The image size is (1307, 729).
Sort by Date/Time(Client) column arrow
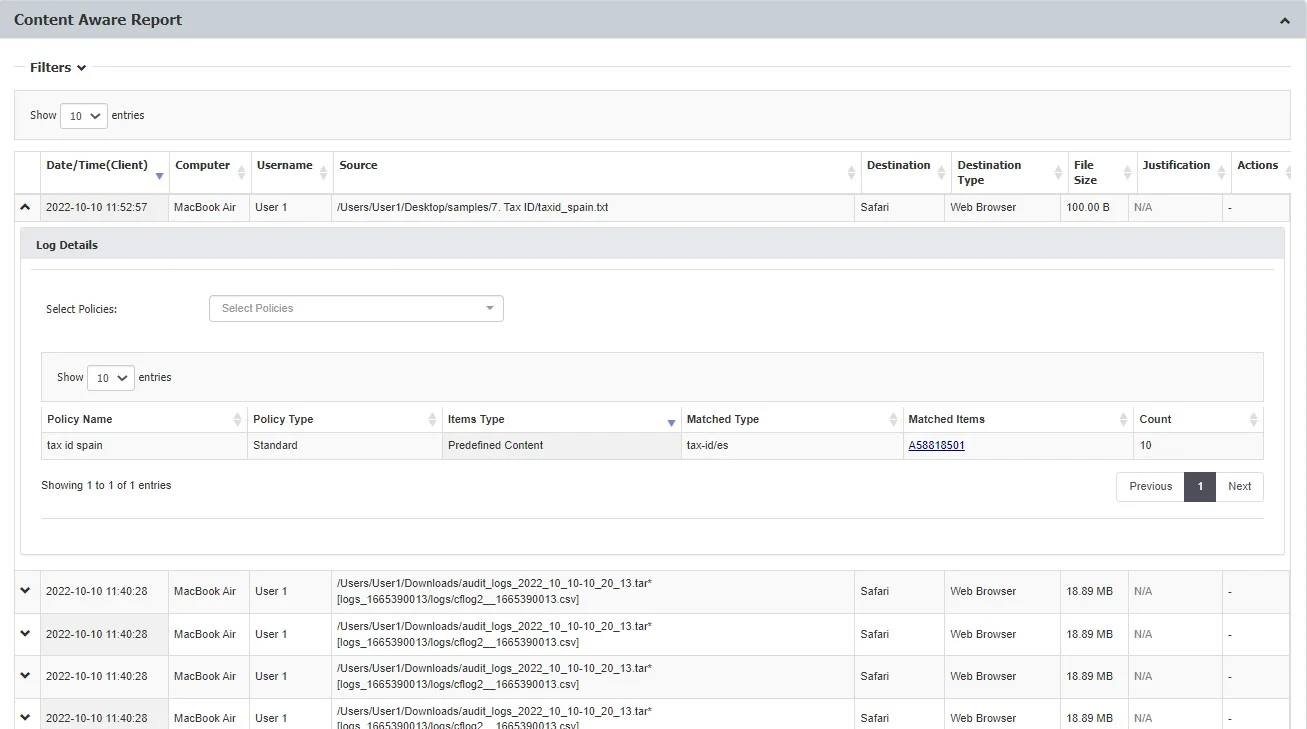[159, 176]
